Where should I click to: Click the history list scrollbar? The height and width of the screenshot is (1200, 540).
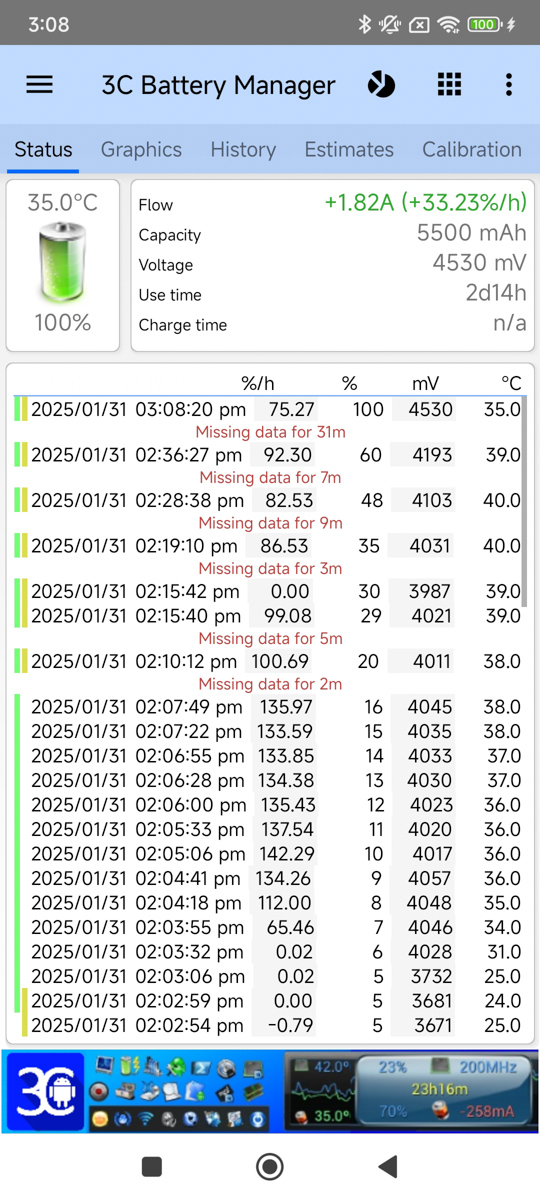pos(524,501)
